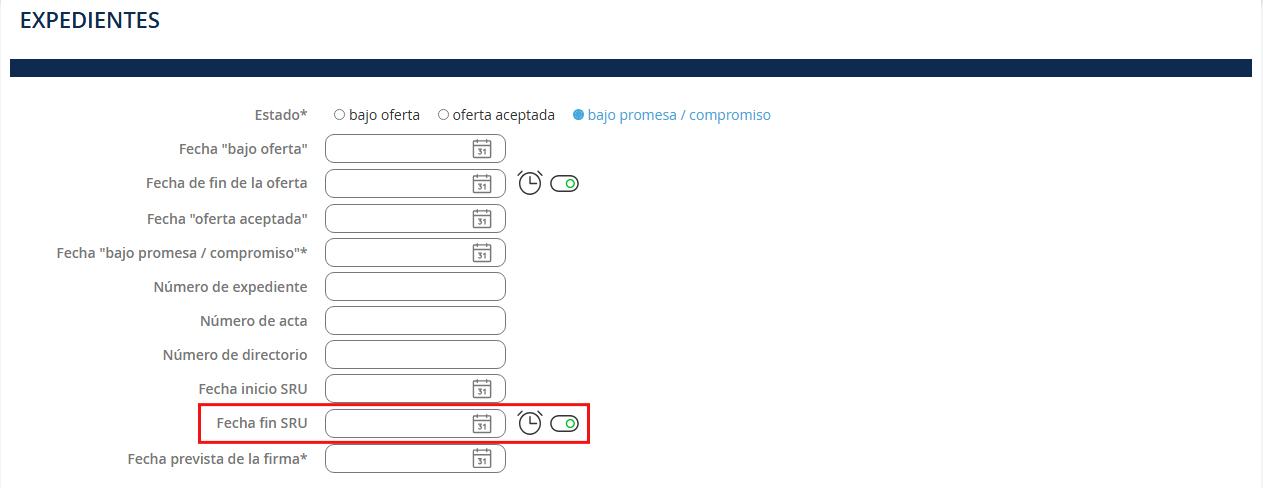Screen dimensions: 1263x488
Task: Open calendar for Fecha "oferta aceptada"
Action: [482, 219]
